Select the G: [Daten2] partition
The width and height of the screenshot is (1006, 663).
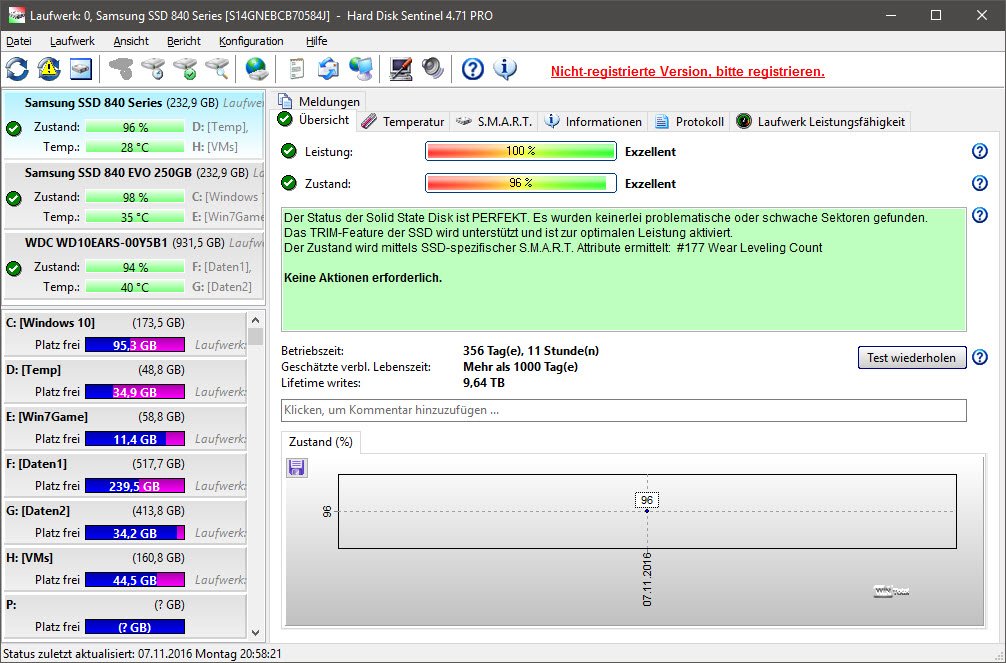point(125,521)
